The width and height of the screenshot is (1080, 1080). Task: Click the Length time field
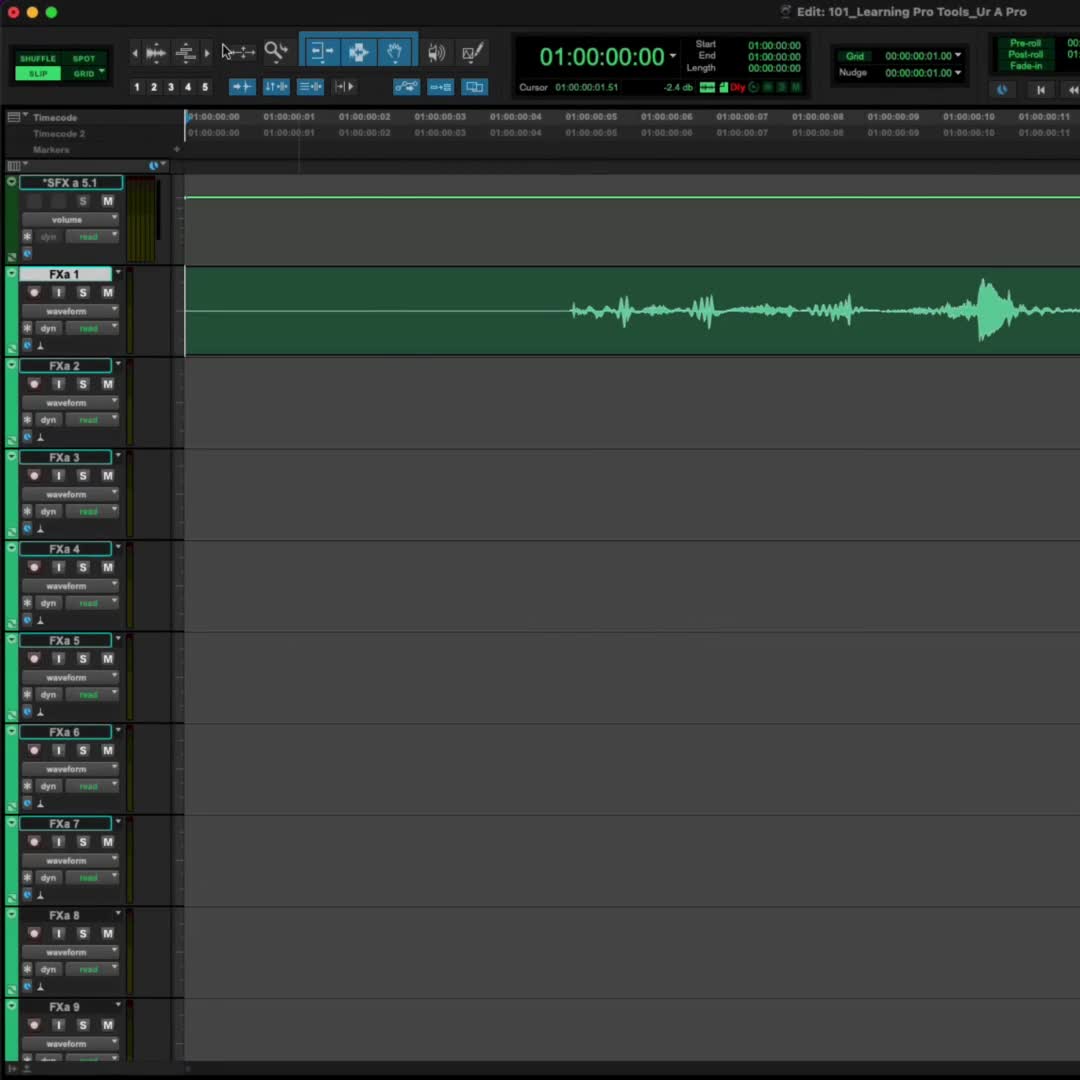774,68
